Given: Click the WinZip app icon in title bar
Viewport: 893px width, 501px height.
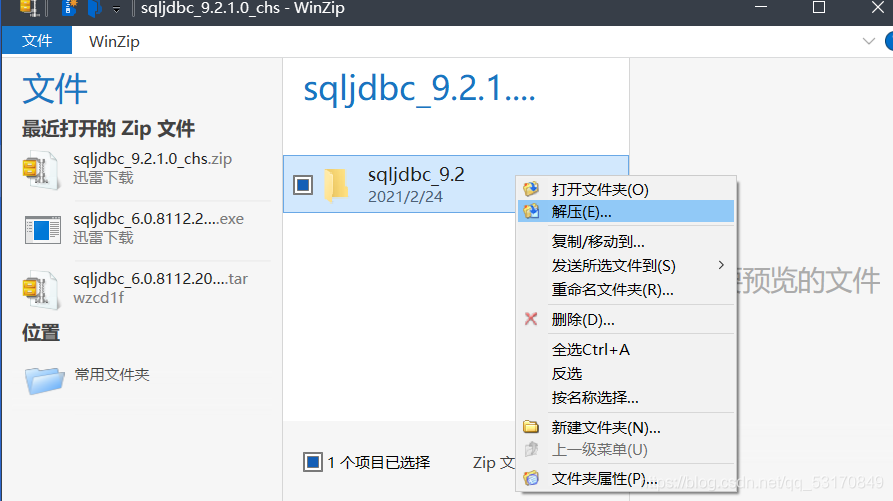Looking at the screenshot, I should [x=30, y=7].
